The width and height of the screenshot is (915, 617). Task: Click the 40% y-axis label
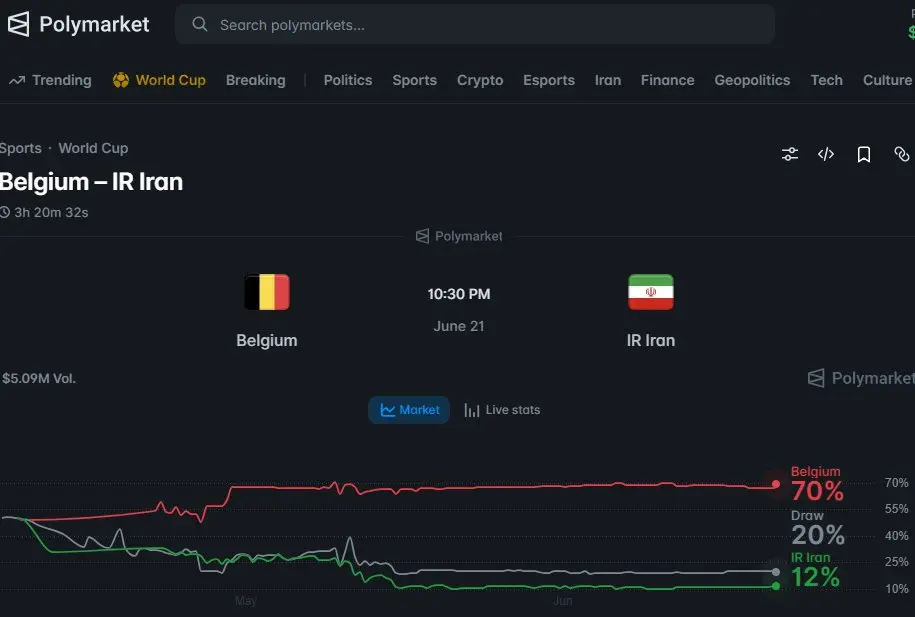point(896,536)
